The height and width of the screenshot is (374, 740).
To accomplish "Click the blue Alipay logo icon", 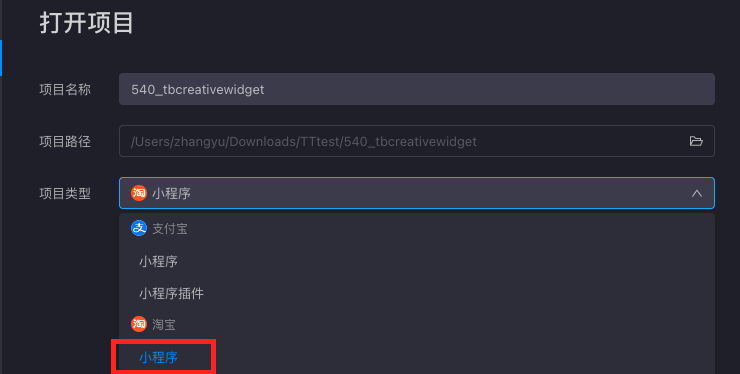I will tap(139, 228).
